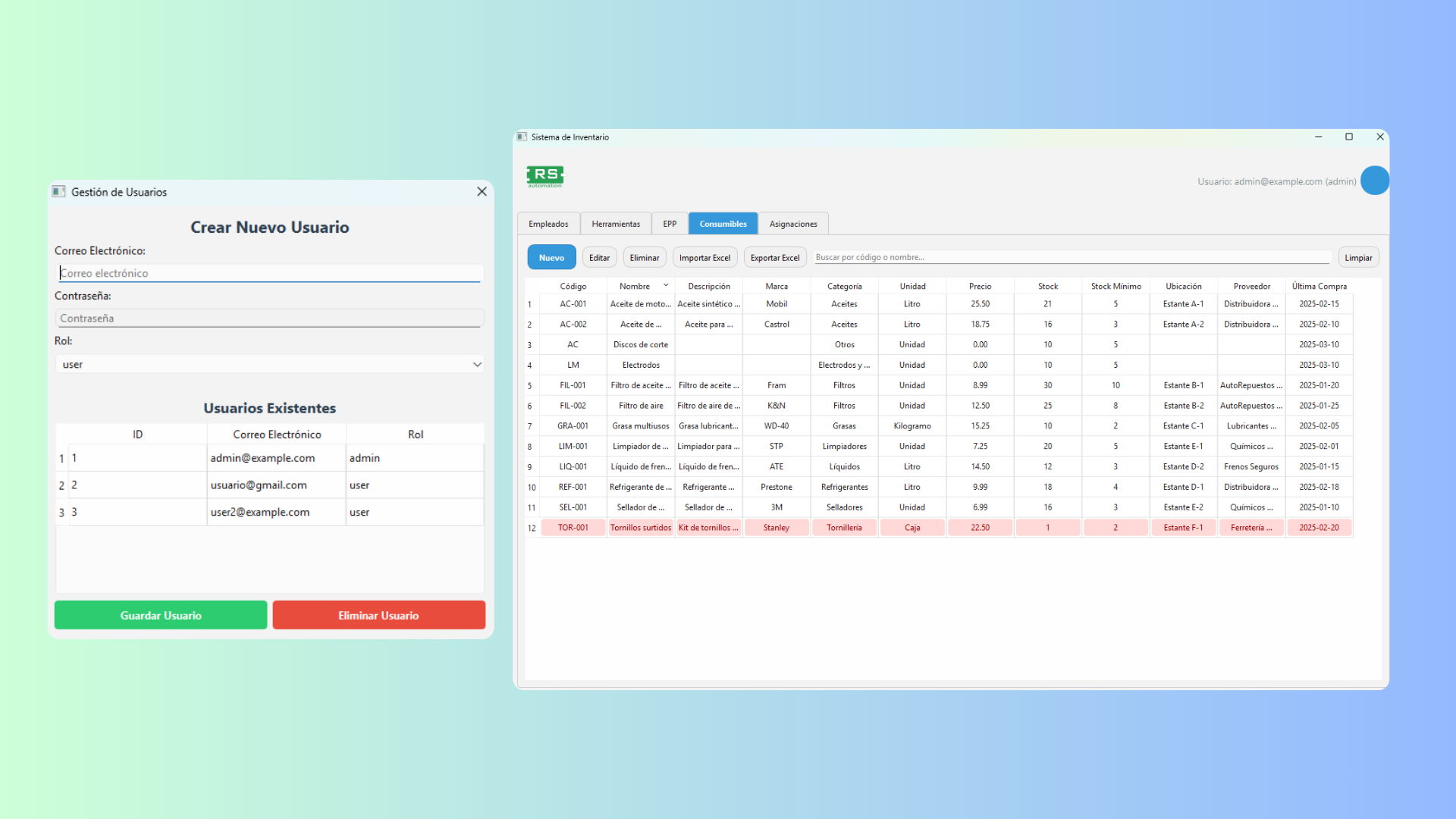The width and height of the screenshot is (1456, 819).
Task: Open the Herramientas tab
Action: (x=616, y=224)
